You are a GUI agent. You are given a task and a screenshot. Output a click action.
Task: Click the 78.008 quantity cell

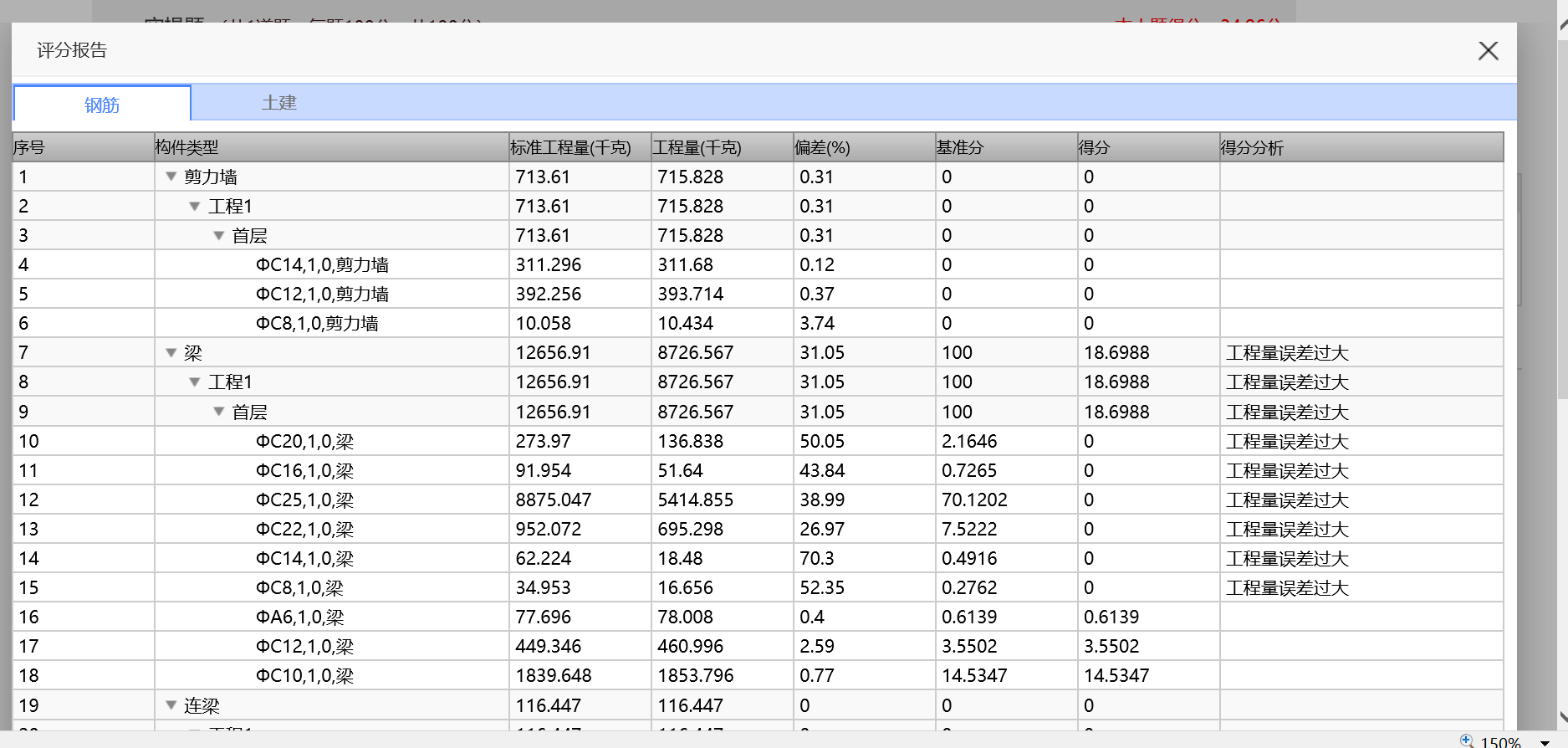723,617
